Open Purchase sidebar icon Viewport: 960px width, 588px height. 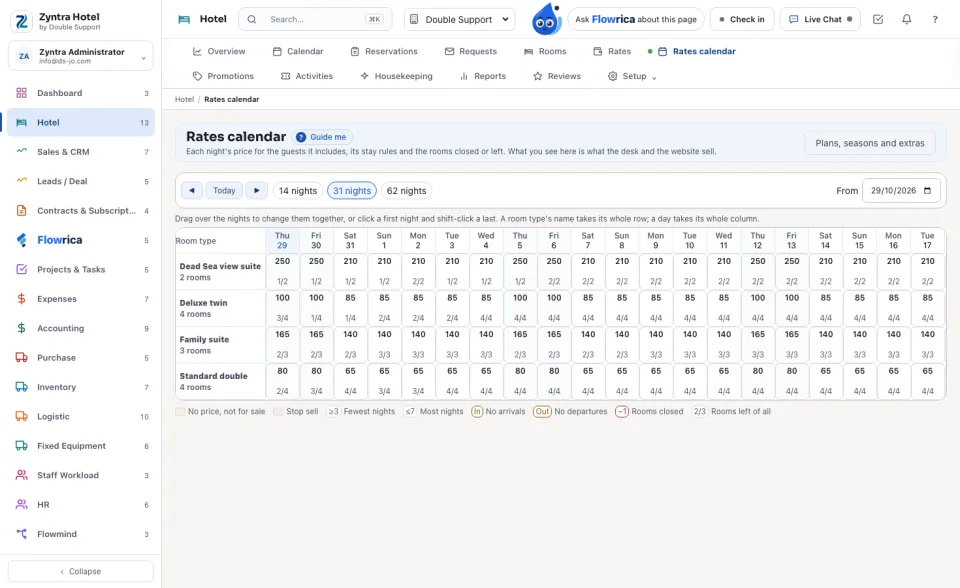[x=21, y=357]
